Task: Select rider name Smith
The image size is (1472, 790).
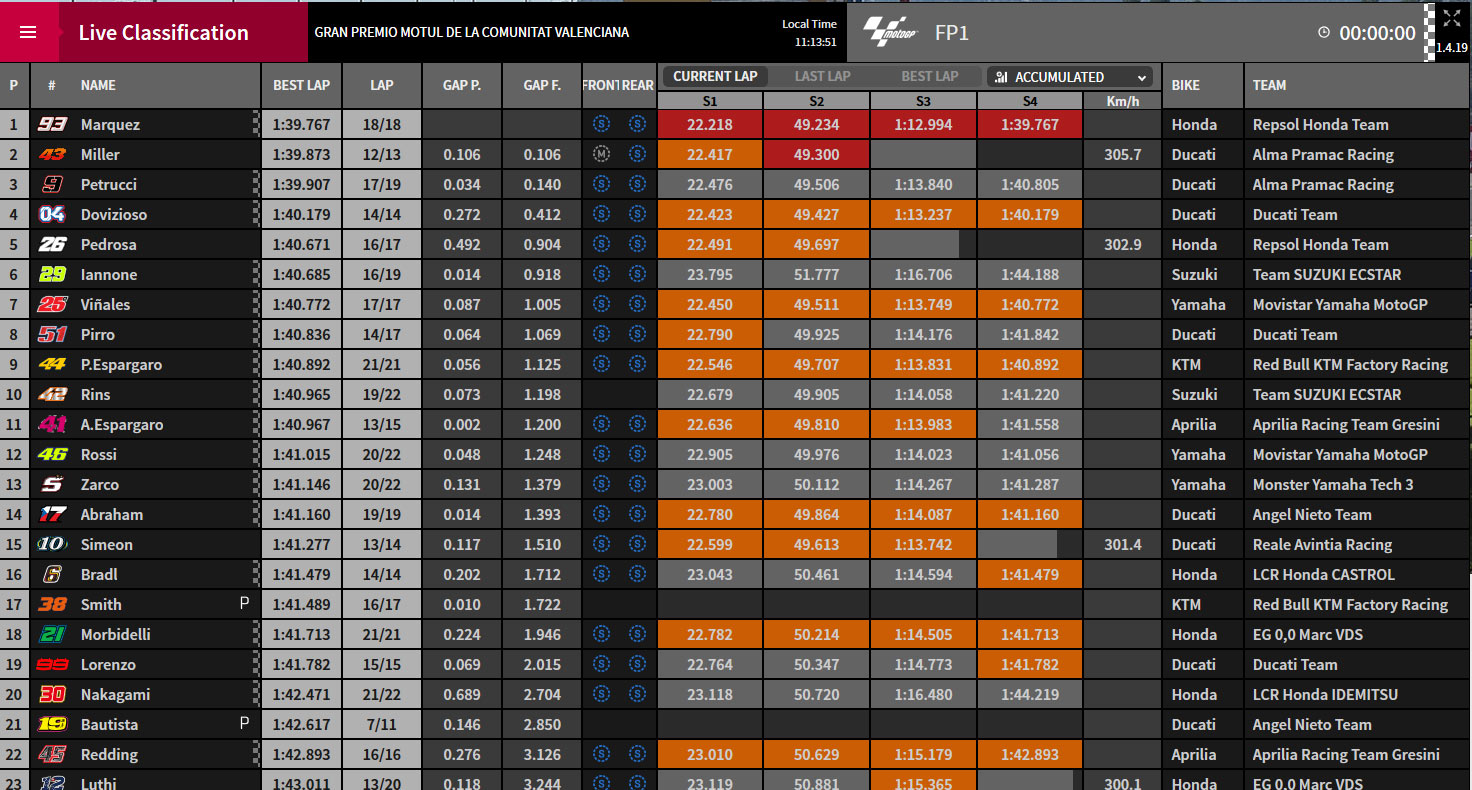Action: pos(101,604)
